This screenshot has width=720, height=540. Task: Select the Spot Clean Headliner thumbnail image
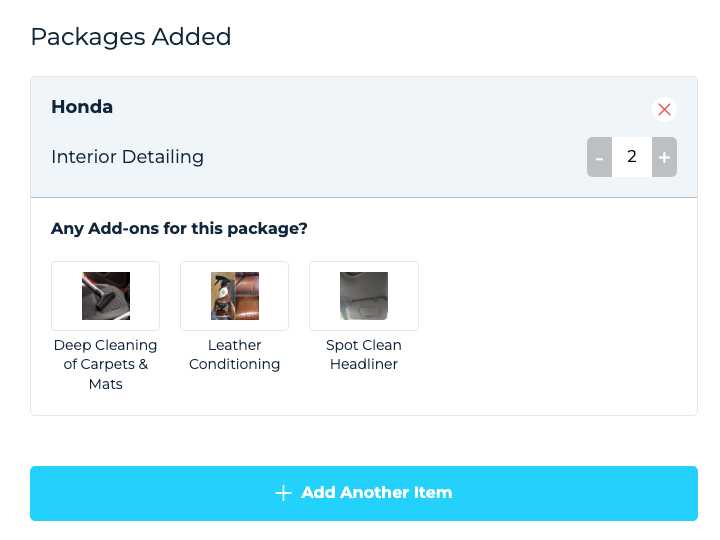point(364,296)
